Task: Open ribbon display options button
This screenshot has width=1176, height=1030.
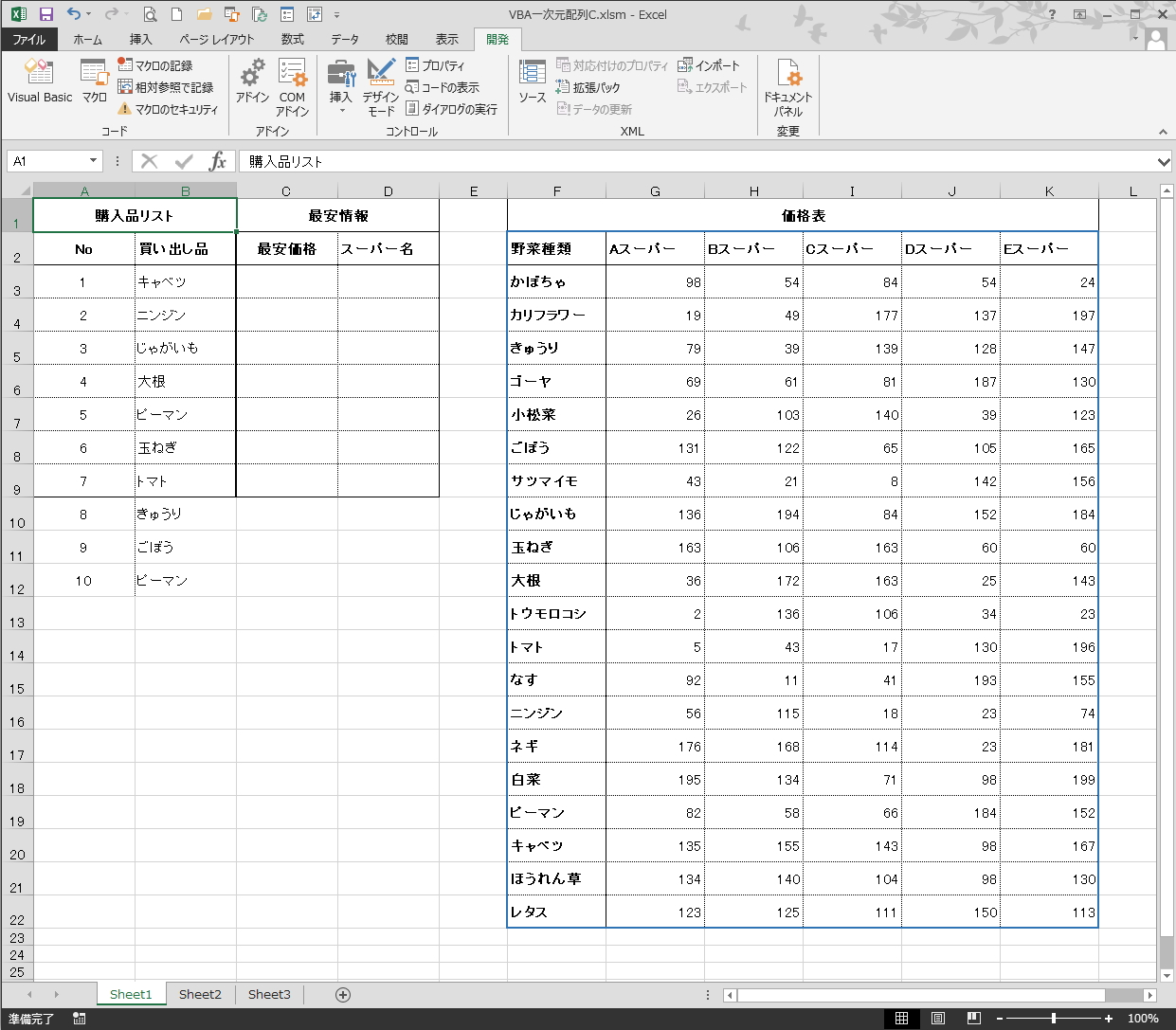Action: coord(1079,14)
